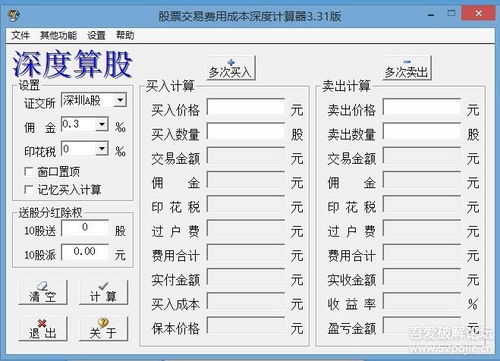The height and width of the screenshot is (361, 500).
Task: Click the 证交所 label
Action: [40, 104]
